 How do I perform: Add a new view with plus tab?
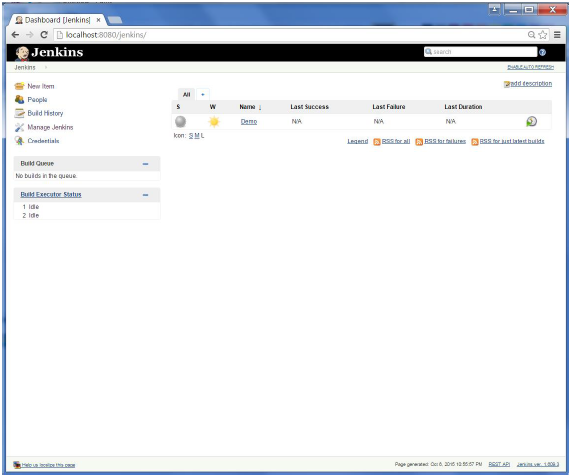[203, 94]
